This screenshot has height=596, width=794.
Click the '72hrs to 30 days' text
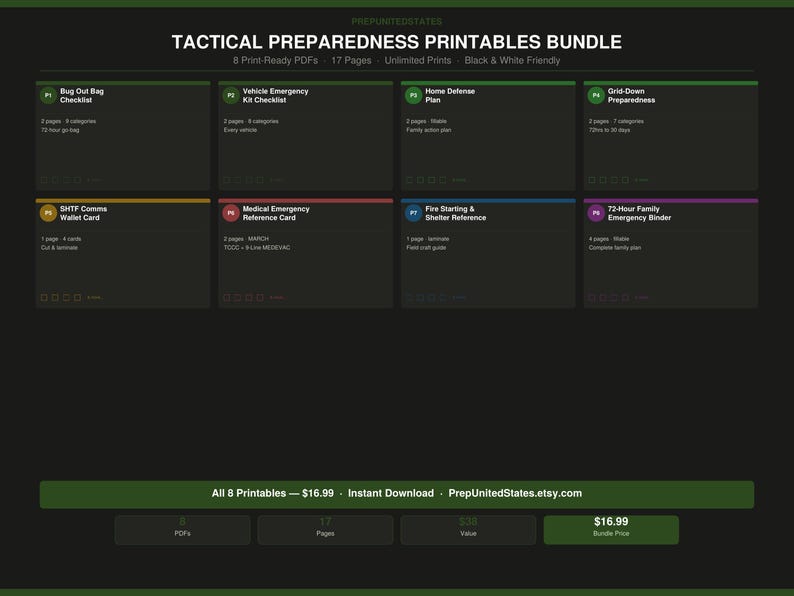(x=609, y=130)
